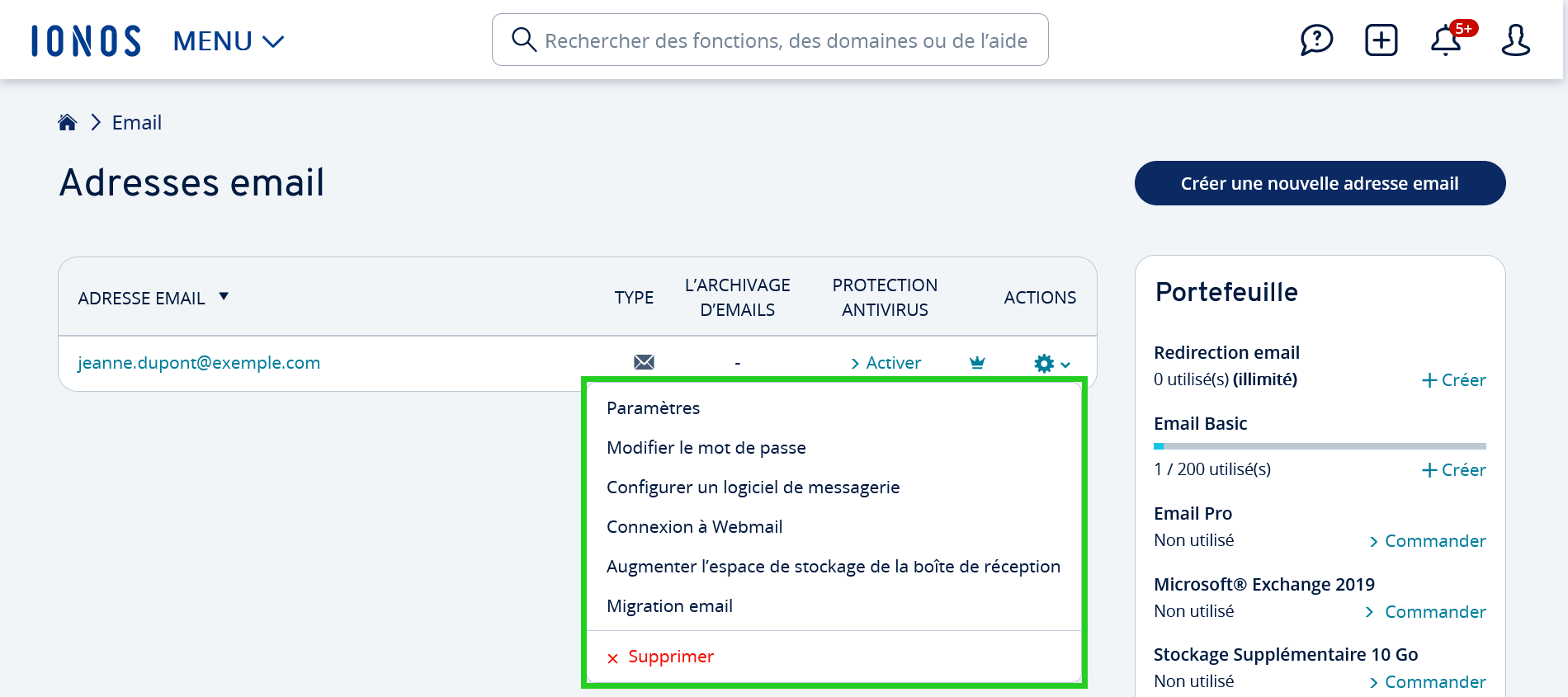
Task: Click the plus add-product icon
Action: tap(1381, 40)
